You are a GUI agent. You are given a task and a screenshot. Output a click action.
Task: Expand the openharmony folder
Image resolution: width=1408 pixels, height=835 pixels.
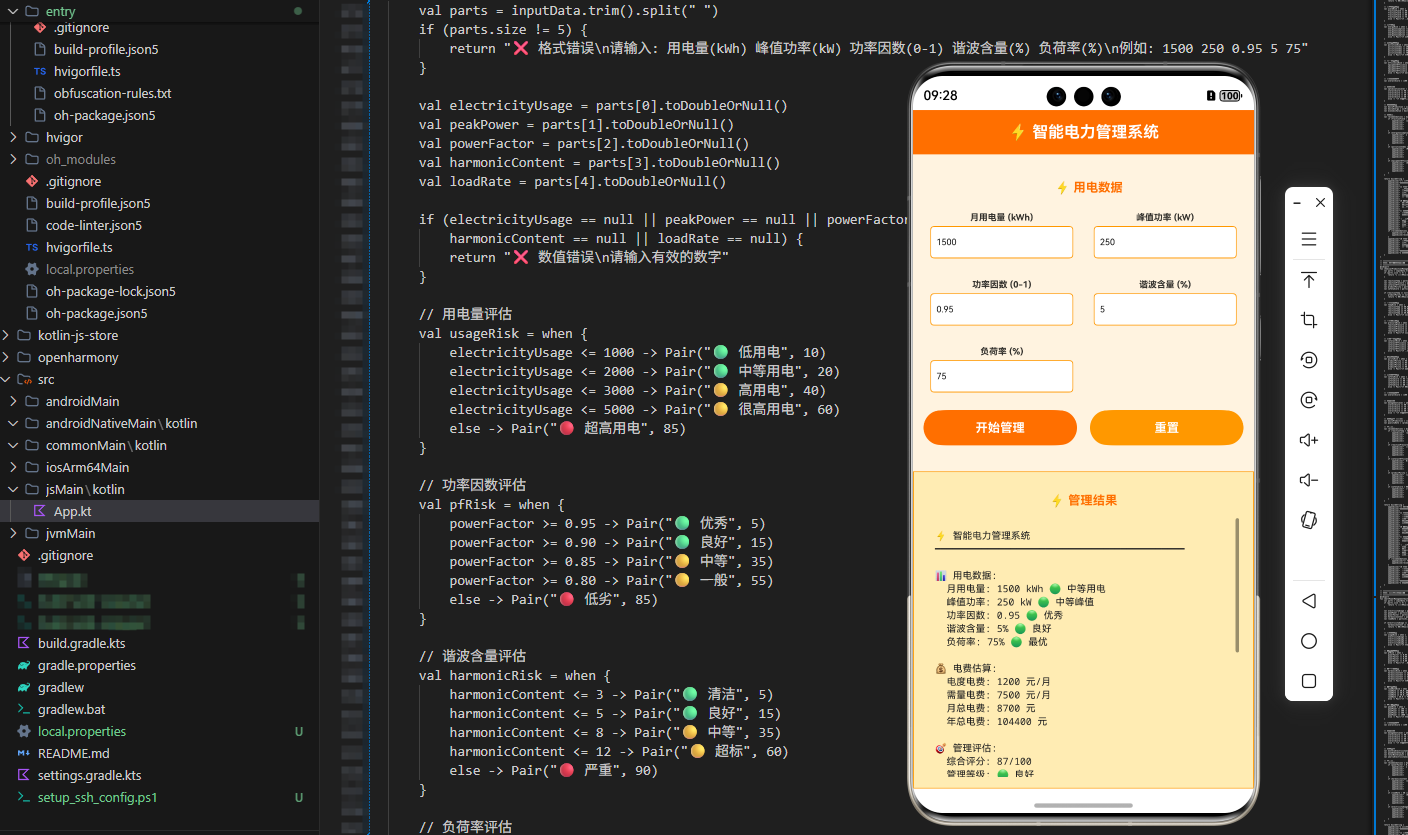(x=8, y=357)
